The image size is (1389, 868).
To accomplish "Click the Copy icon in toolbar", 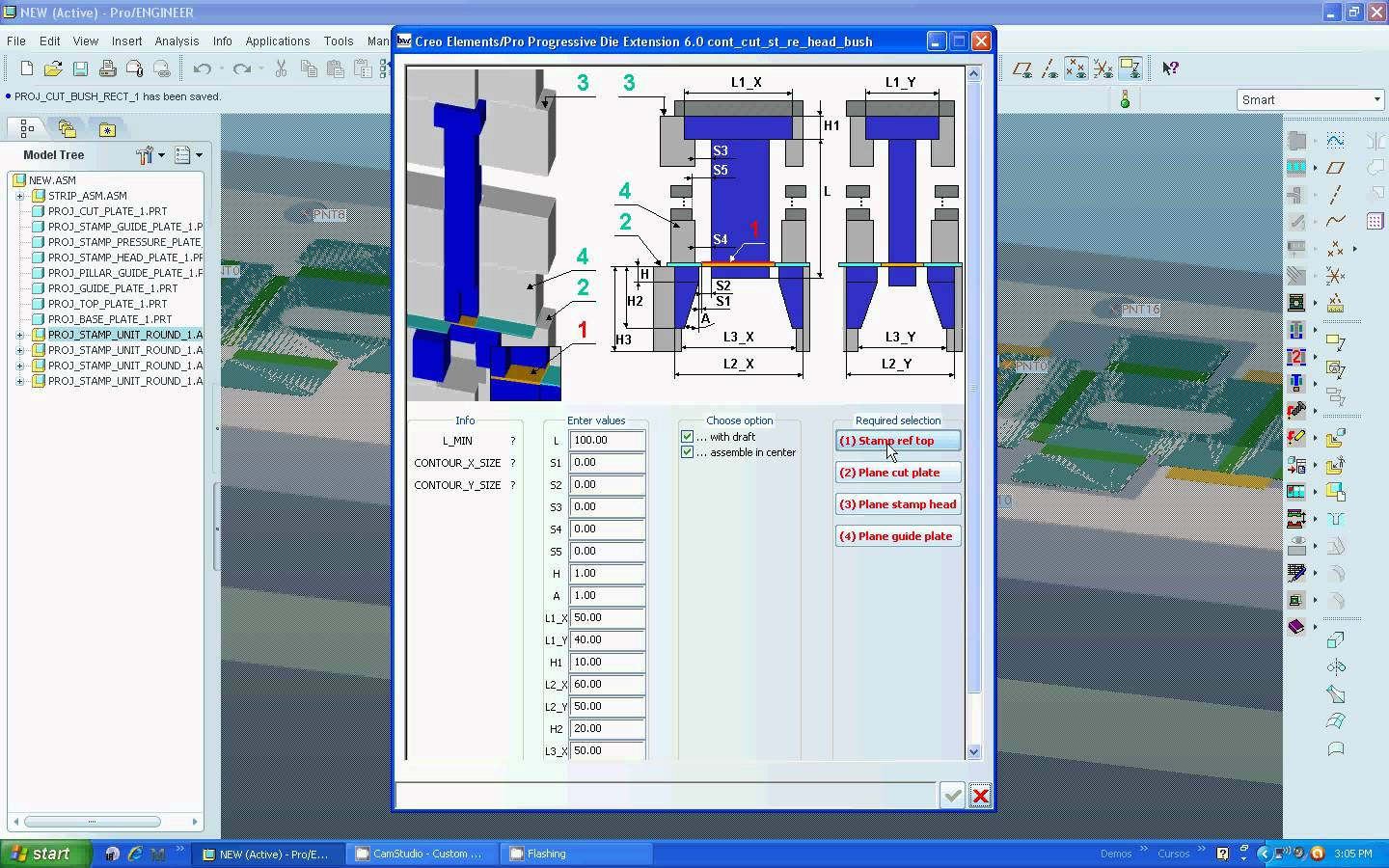I will [309, 68].
